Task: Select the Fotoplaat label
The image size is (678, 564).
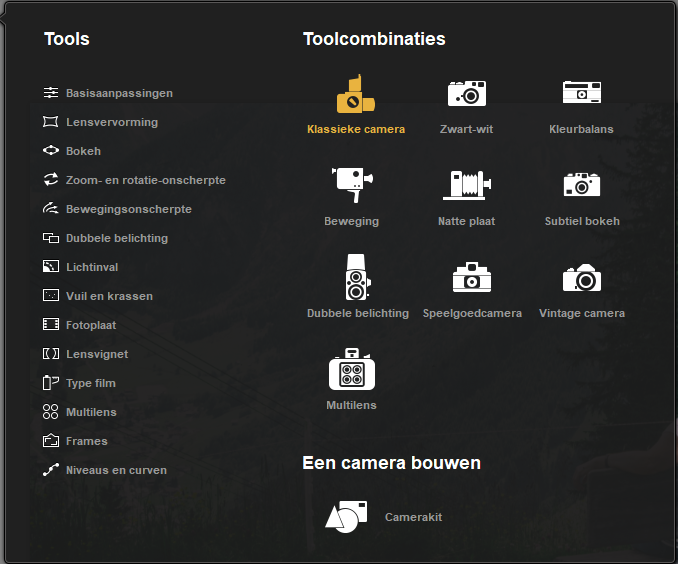Action: 91,325
